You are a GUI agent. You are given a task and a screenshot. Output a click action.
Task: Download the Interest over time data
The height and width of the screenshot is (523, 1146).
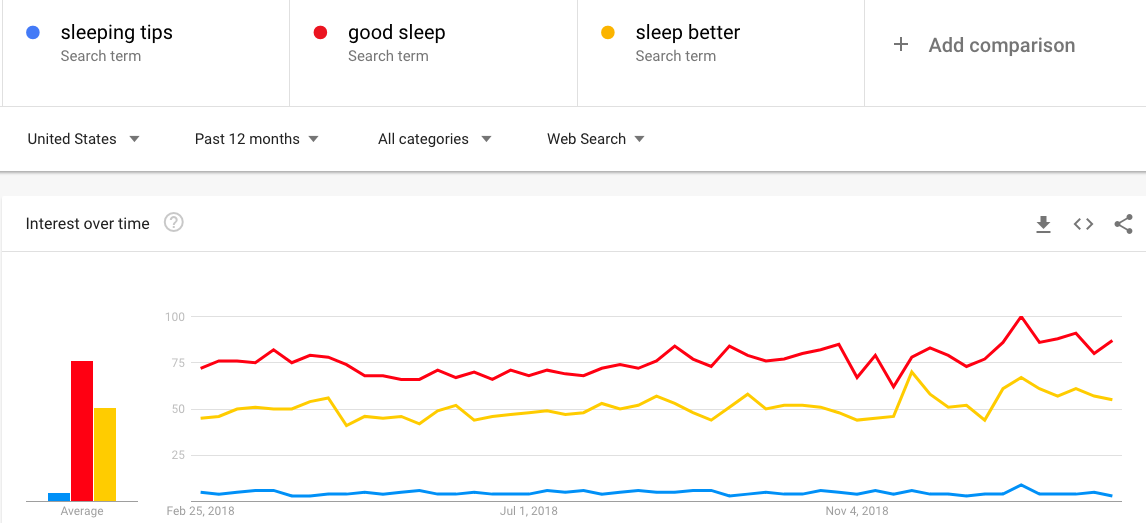tap(1043, 224)
